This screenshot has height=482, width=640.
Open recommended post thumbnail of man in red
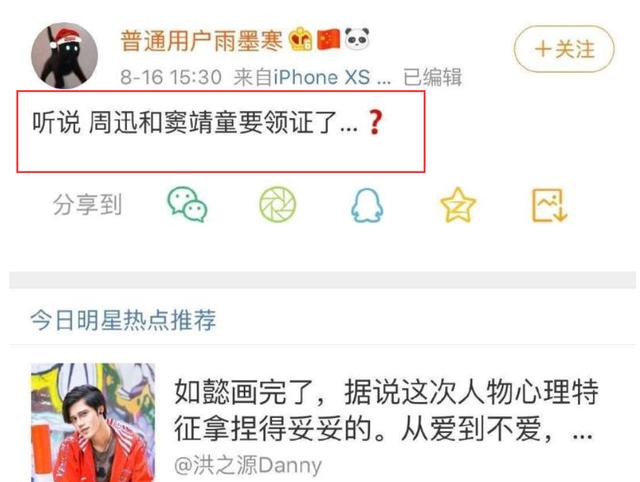[93, 422]
